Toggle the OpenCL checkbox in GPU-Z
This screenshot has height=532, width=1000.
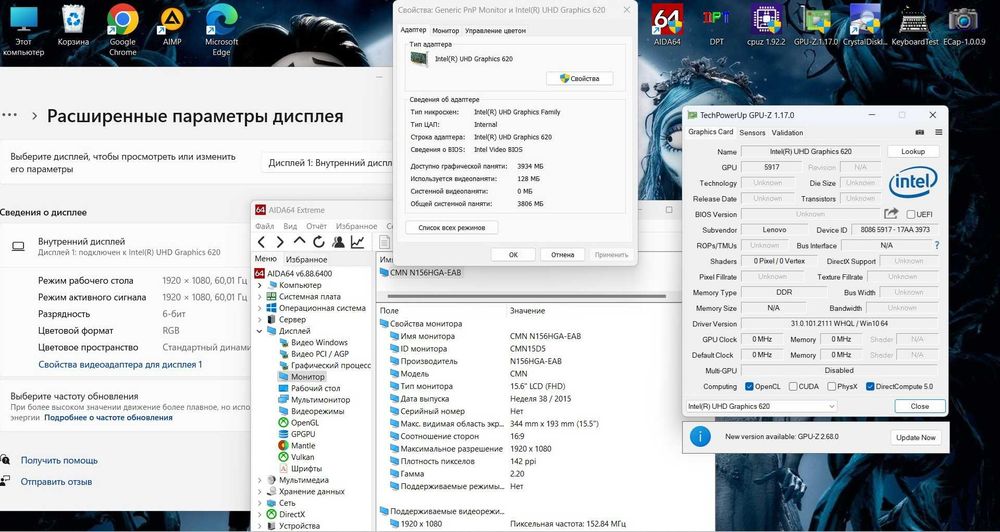coord(749,387)
